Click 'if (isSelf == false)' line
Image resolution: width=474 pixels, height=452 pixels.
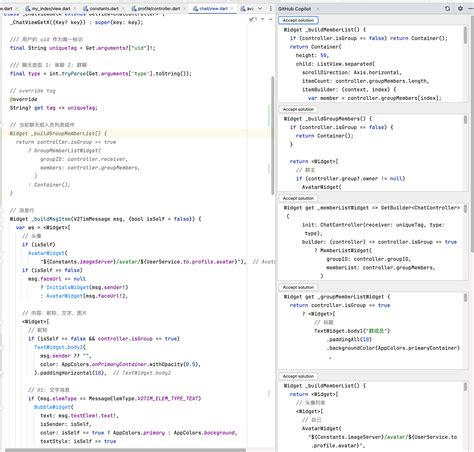(52, 270)
